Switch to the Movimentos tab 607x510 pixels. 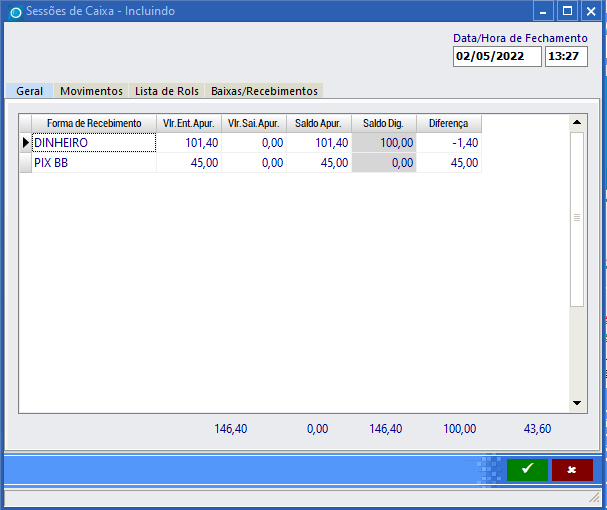(x=91, y=91)
